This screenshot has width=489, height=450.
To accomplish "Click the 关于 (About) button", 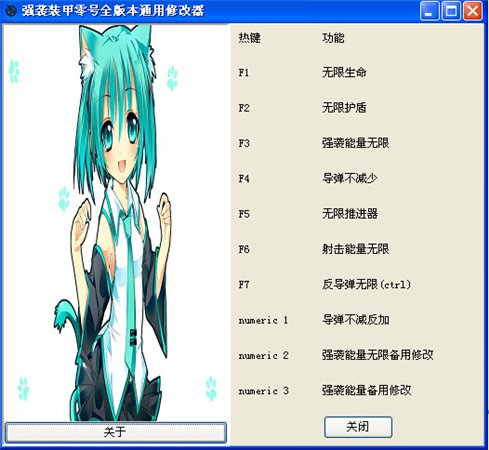I will coord(116,432).
